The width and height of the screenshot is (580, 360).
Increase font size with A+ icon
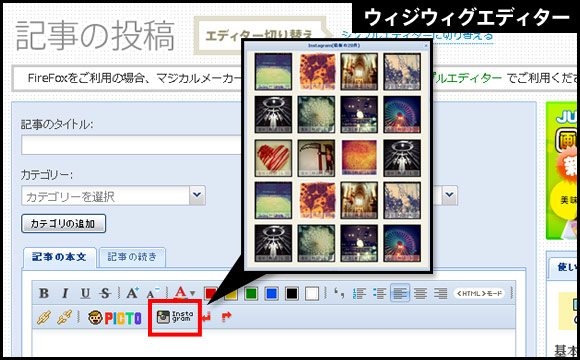click(132, 293)
